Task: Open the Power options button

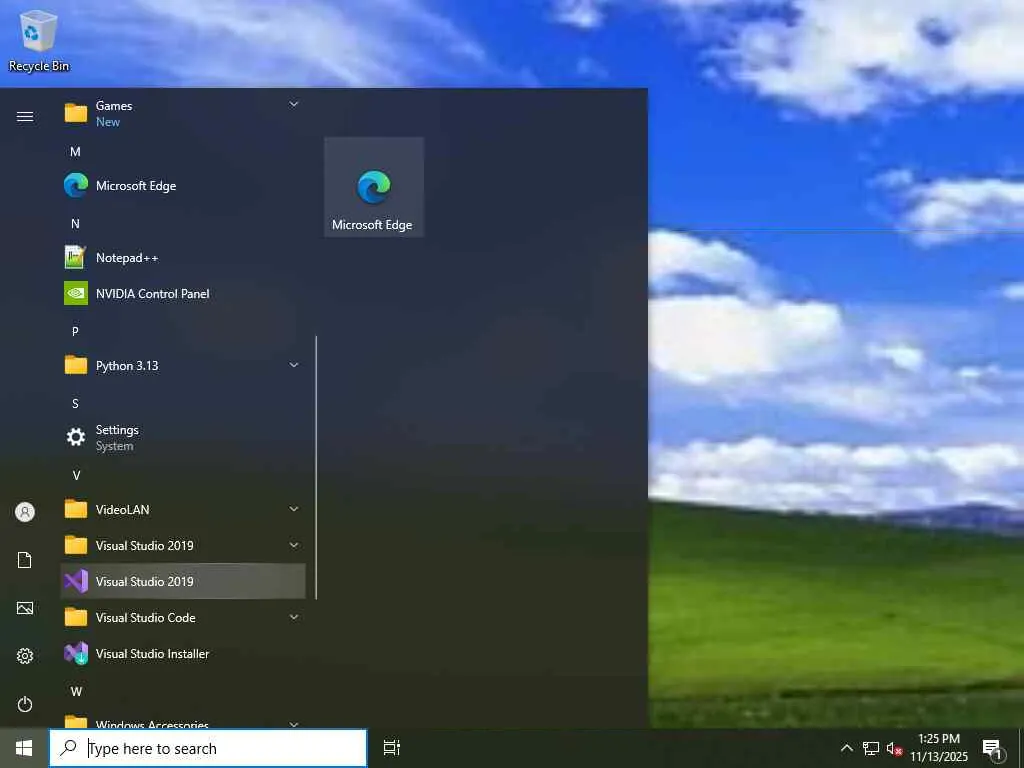Action: pyautogui.click(x=25, y=704)
